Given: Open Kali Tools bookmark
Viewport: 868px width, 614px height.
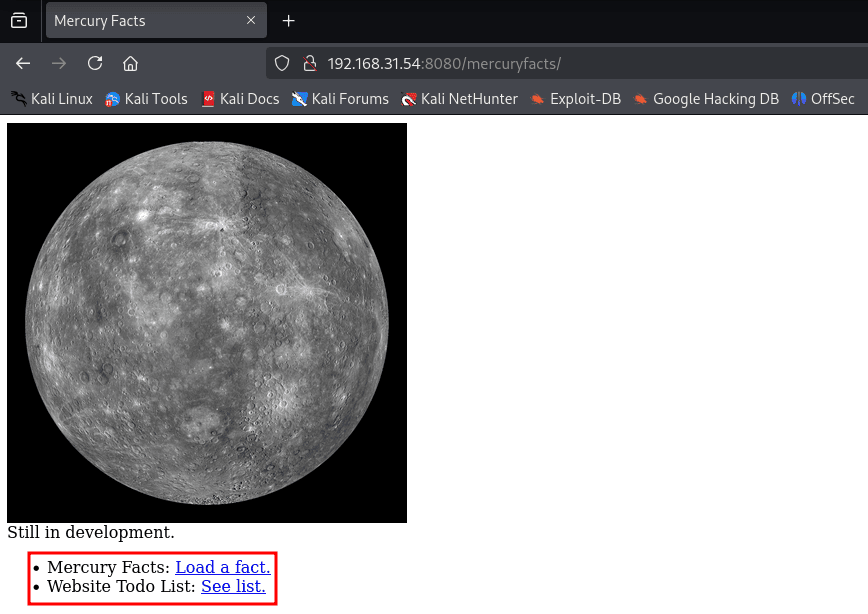Looking at the screenshot, I should click(146, 99).
